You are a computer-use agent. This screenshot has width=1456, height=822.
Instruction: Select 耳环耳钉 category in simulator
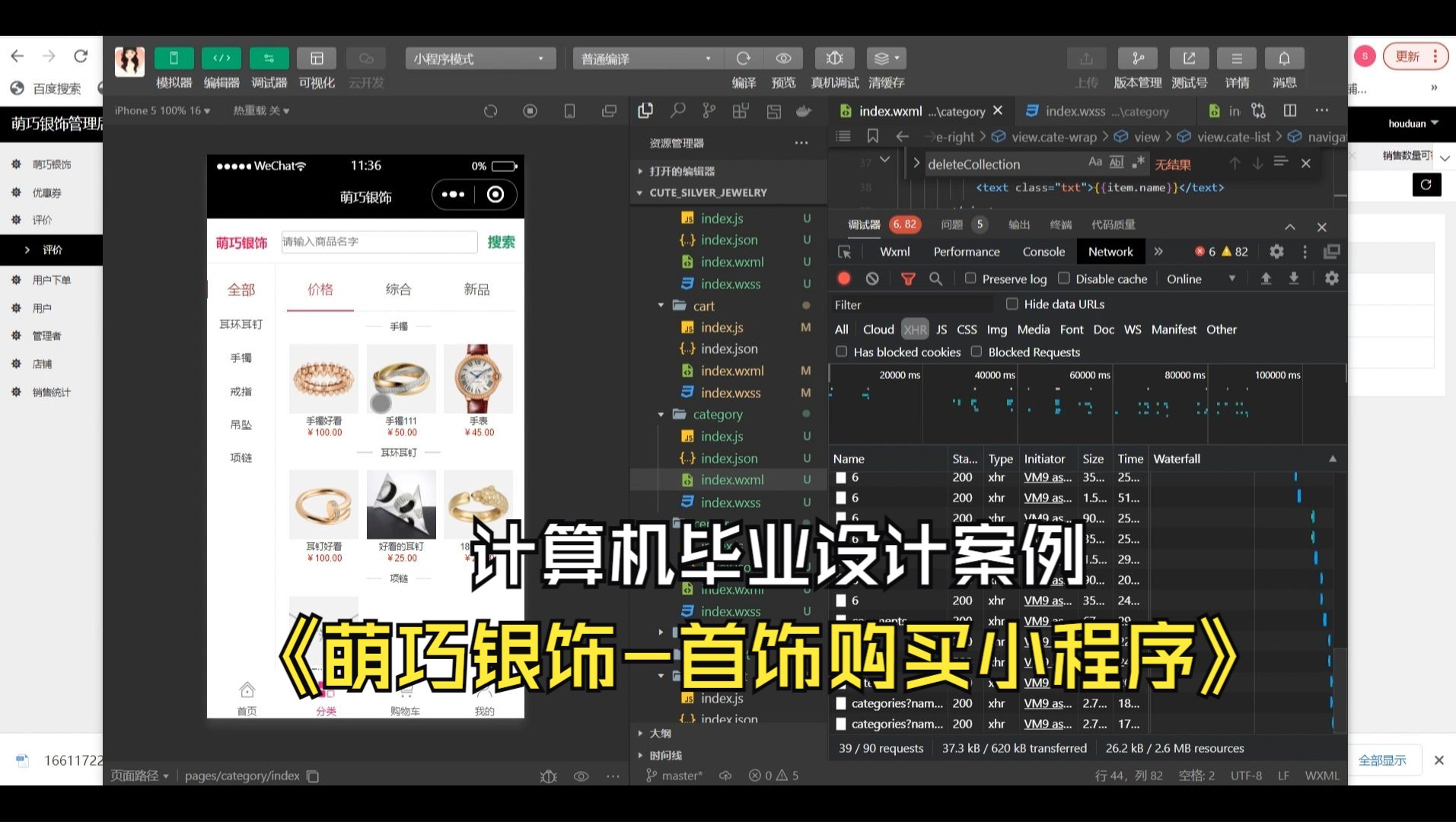pyautogui.click(x=241, y=324)
